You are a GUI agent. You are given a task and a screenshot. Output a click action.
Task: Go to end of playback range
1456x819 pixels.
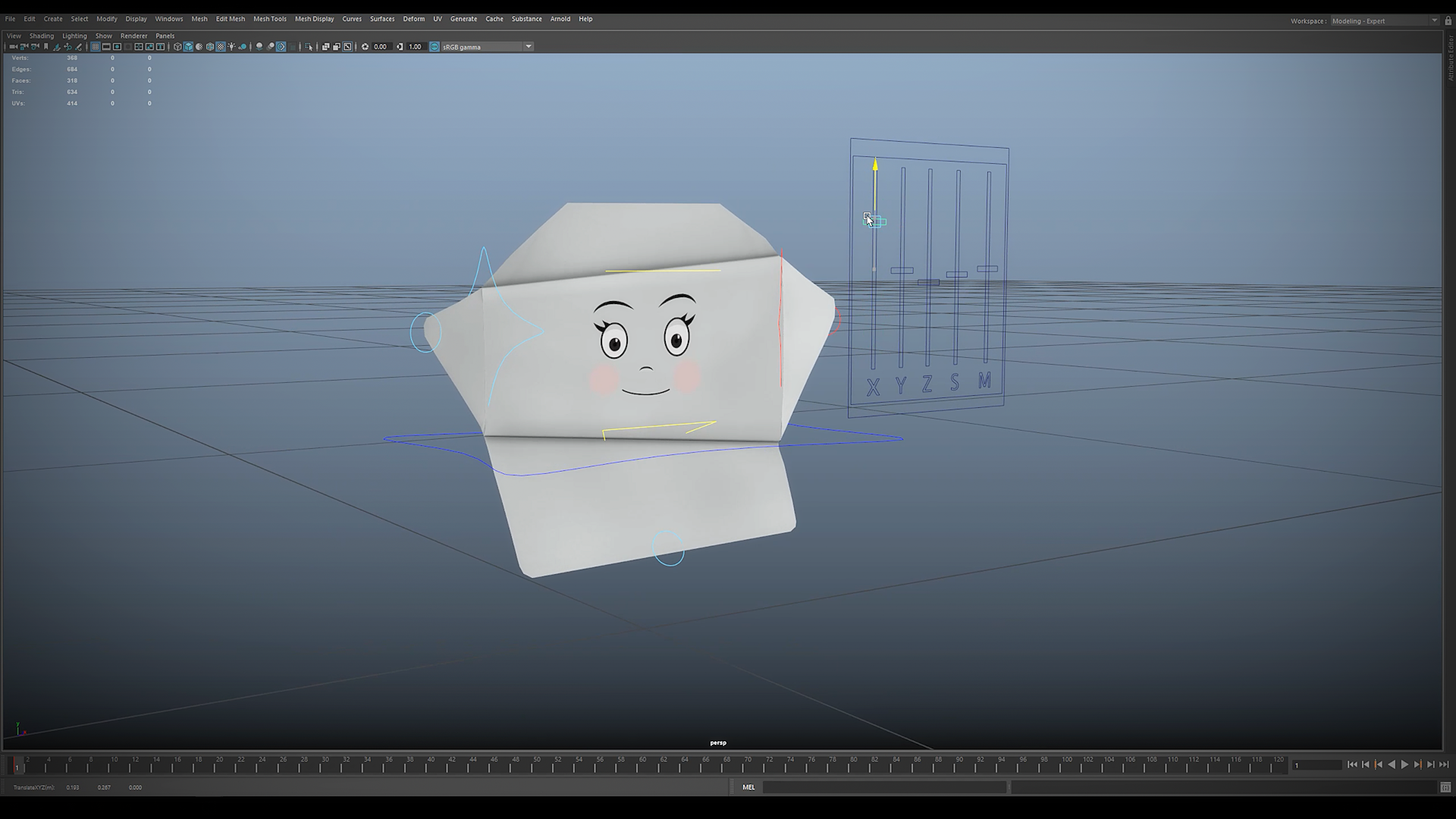tap(1444, 764)
